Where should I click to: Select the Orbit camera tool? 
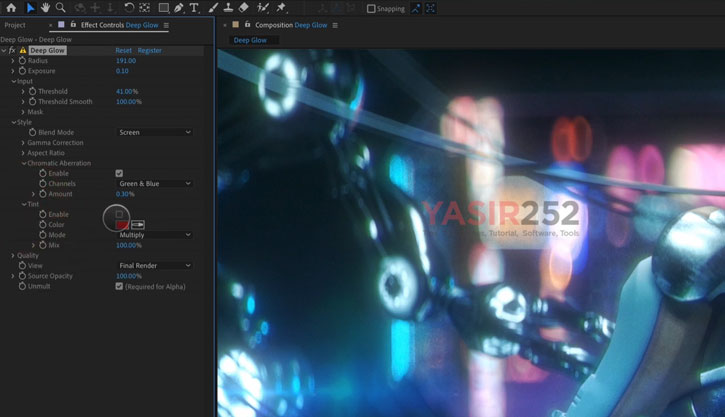(x=80, y=7)
